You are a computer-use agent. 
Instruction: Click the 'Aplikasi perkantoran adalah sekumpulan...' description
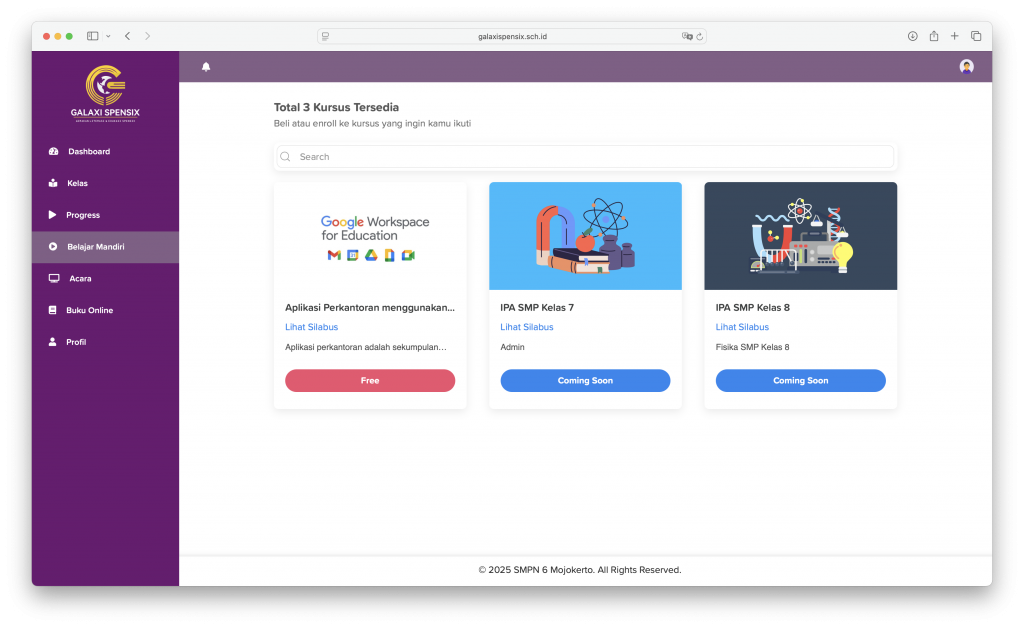(x=366, y=347)
